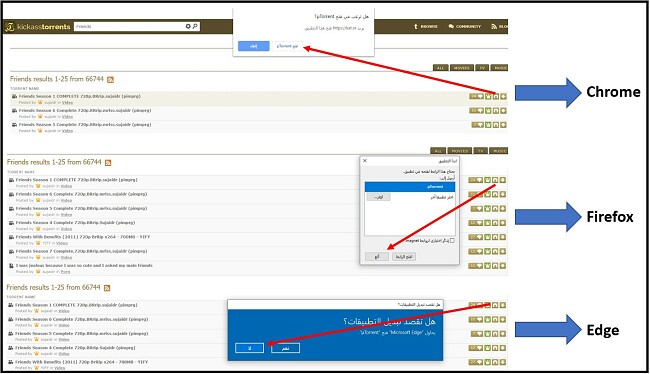Open the search settings gear icon
Viewport: 650px width, 374px height.
188,26
